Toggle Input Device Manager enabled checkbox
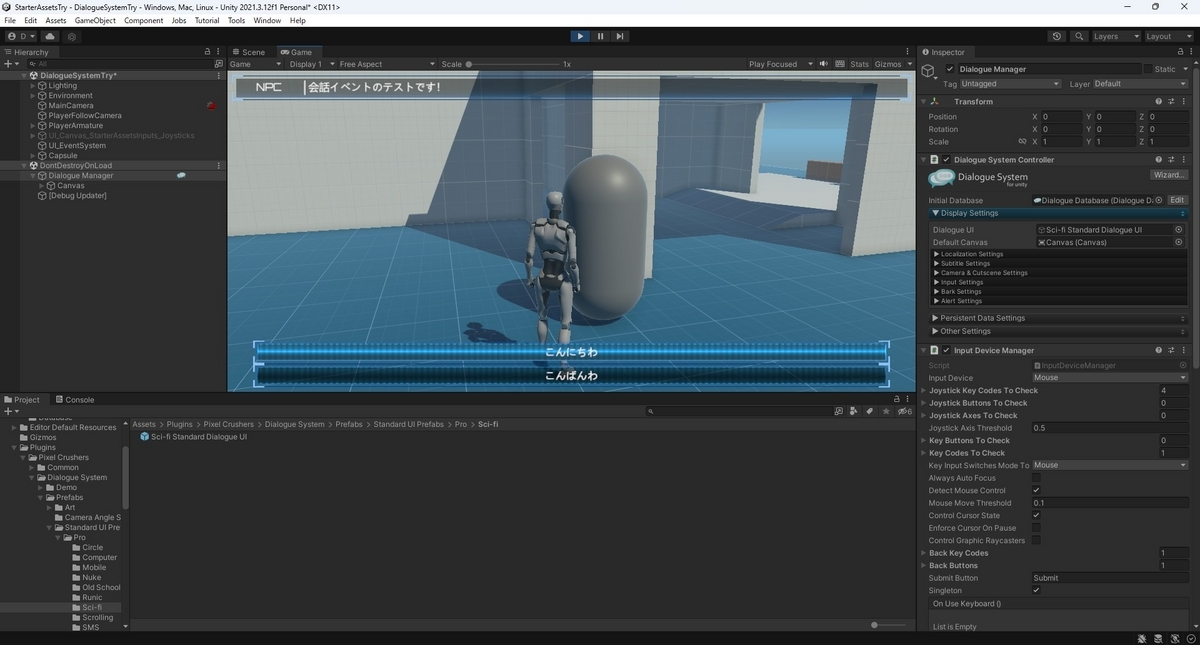Screen dimensions: 1200x645 pyautogui.click(x=946, y=350)
